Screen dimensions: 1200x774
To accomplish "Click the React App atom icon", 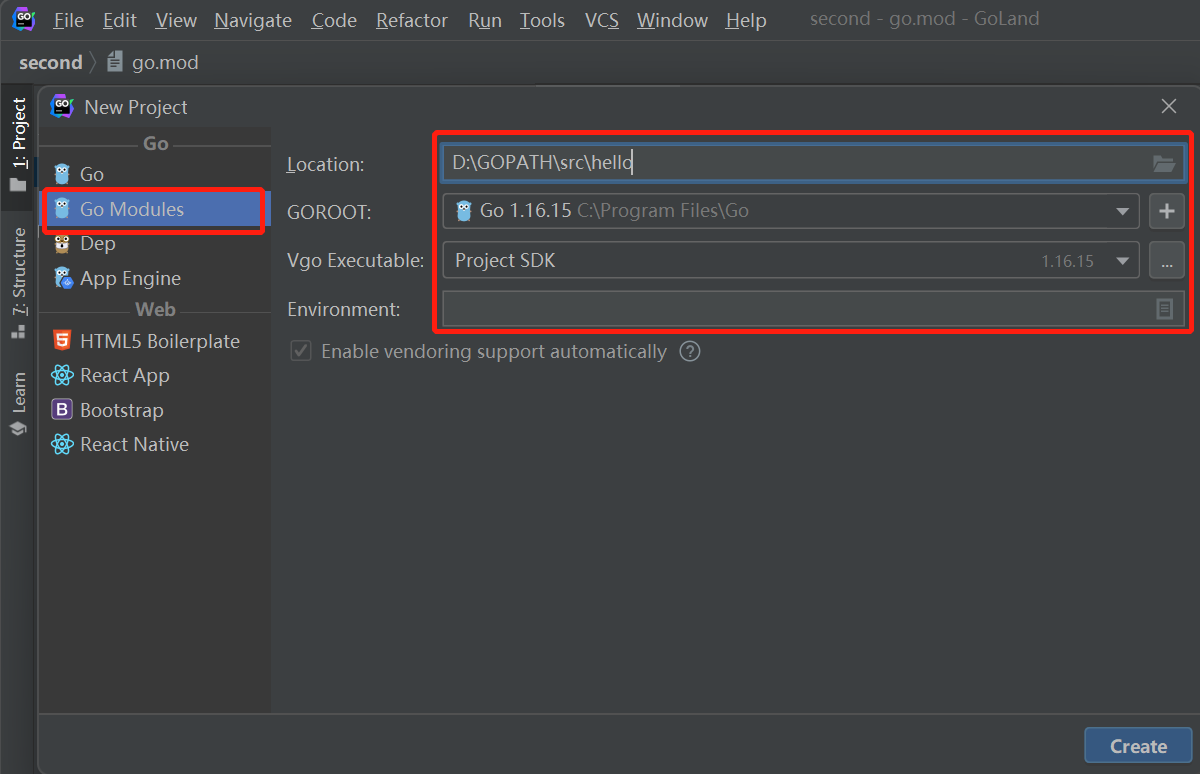I will [x=63, y=375].
